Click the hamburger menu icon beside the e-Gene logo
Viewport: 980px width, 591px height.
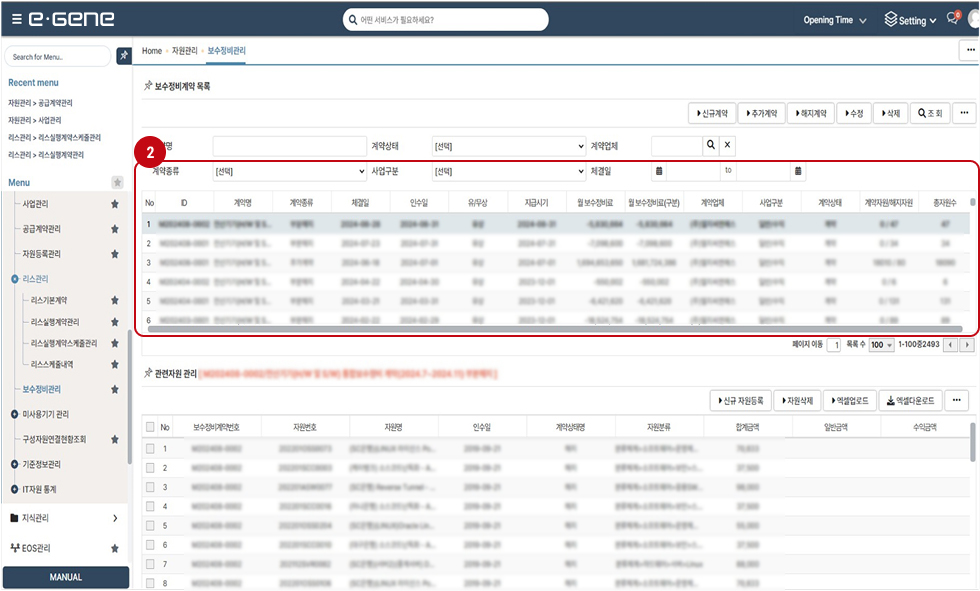tap(18, 20)
